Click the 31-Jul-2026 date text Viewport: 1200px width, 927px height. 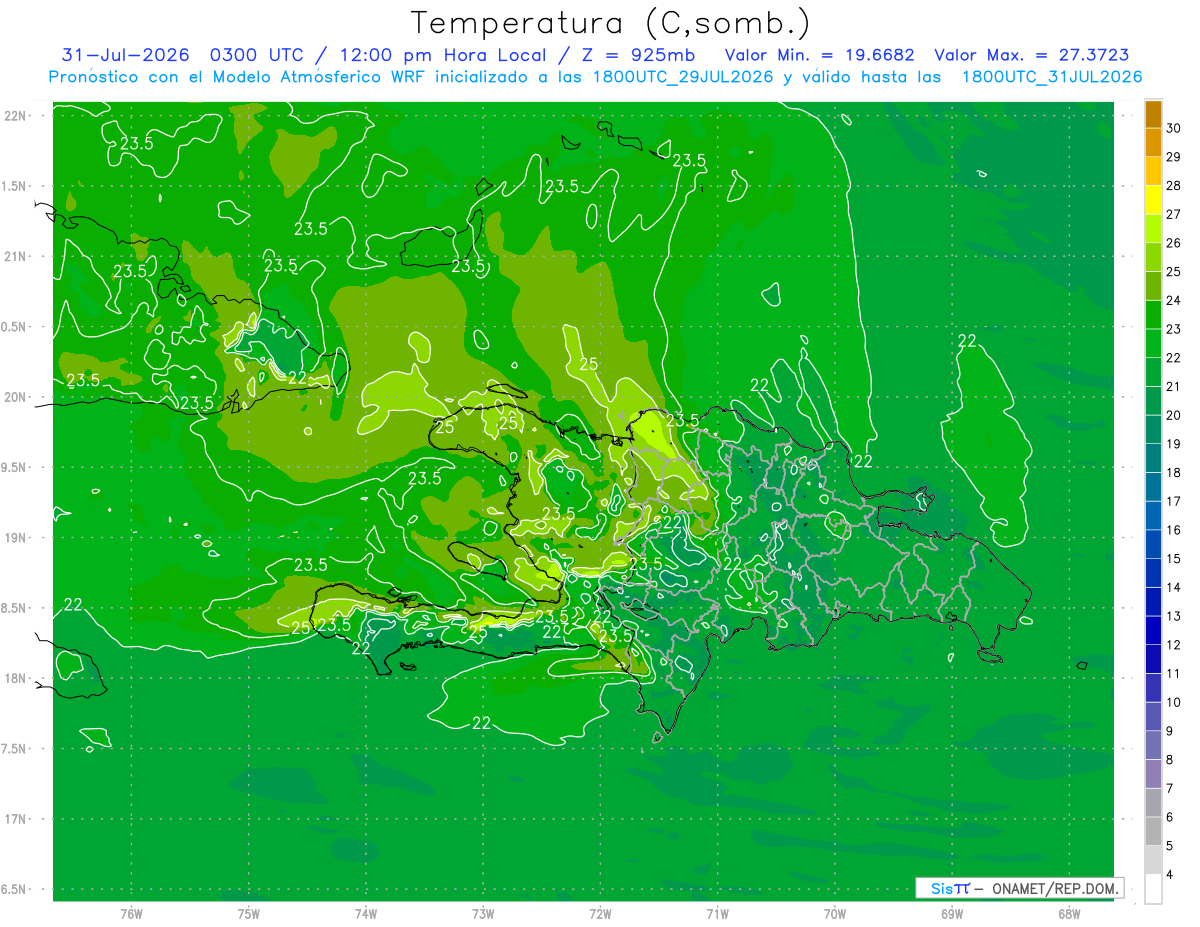click(125, 55)
